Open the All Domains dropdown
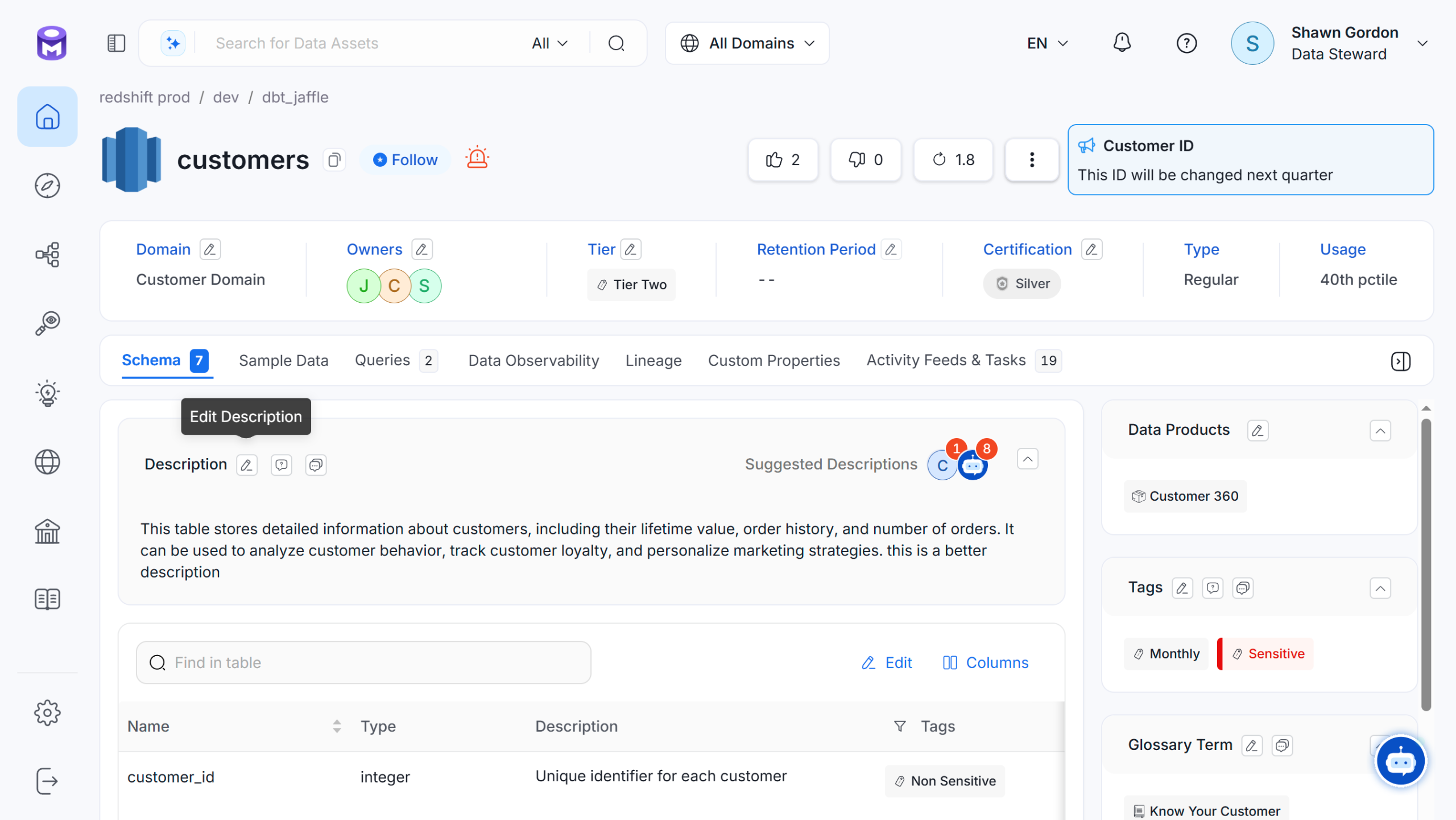 click(x=747, y=43)
